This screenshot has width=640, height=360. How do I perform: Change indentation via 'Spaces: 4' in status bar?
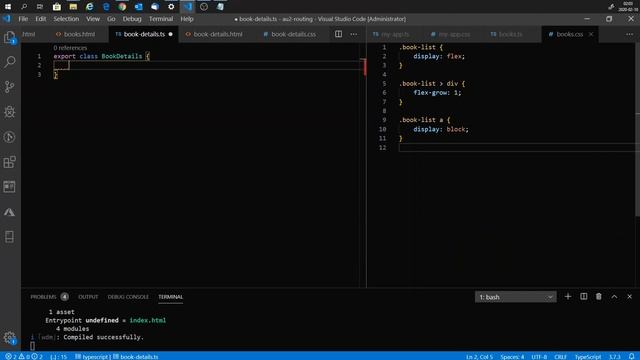pyautogui.click(x=512, y=356)
